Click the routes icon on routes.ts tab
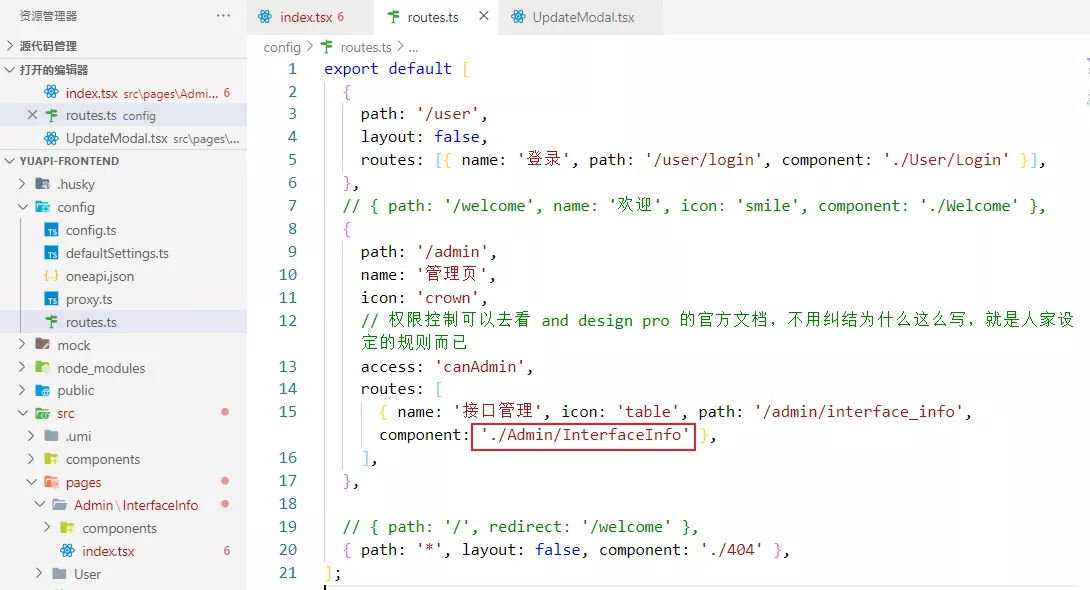This screenshot has width=1090, height=590. tap(393, 17)
